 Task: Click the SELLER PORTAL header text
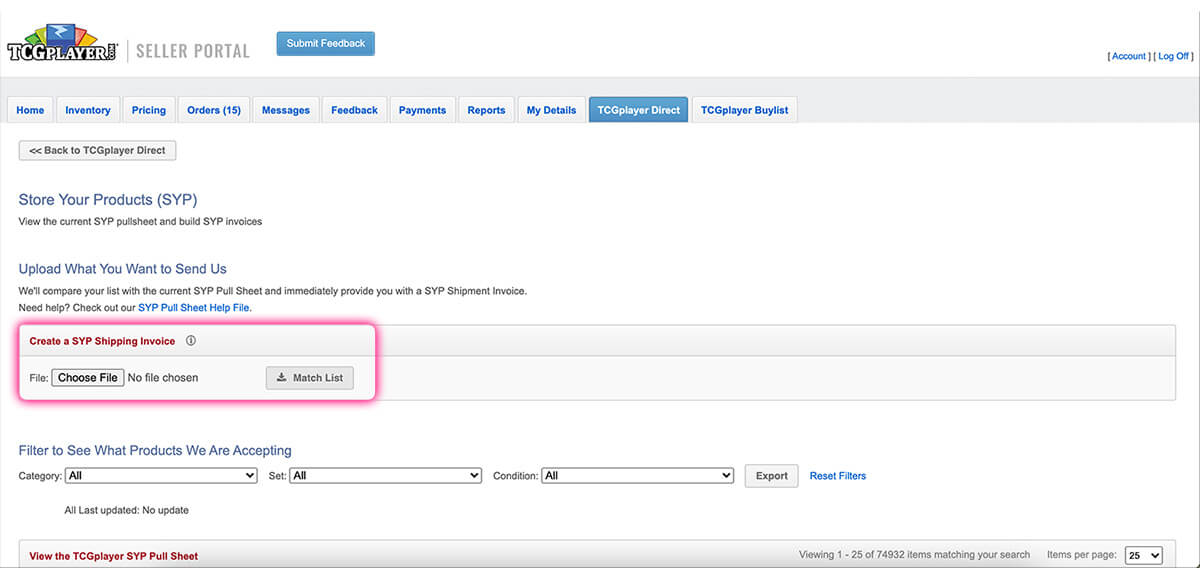(193, 50)
